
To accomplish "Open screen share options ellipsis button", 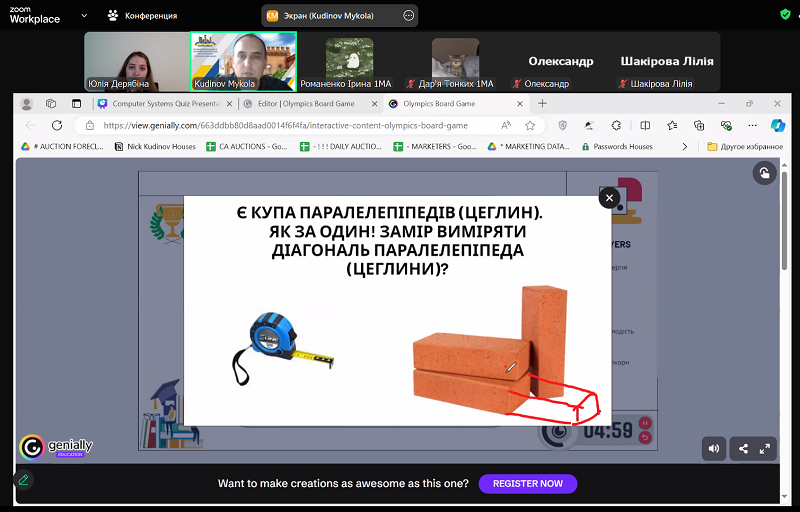I will click(408, 16).
